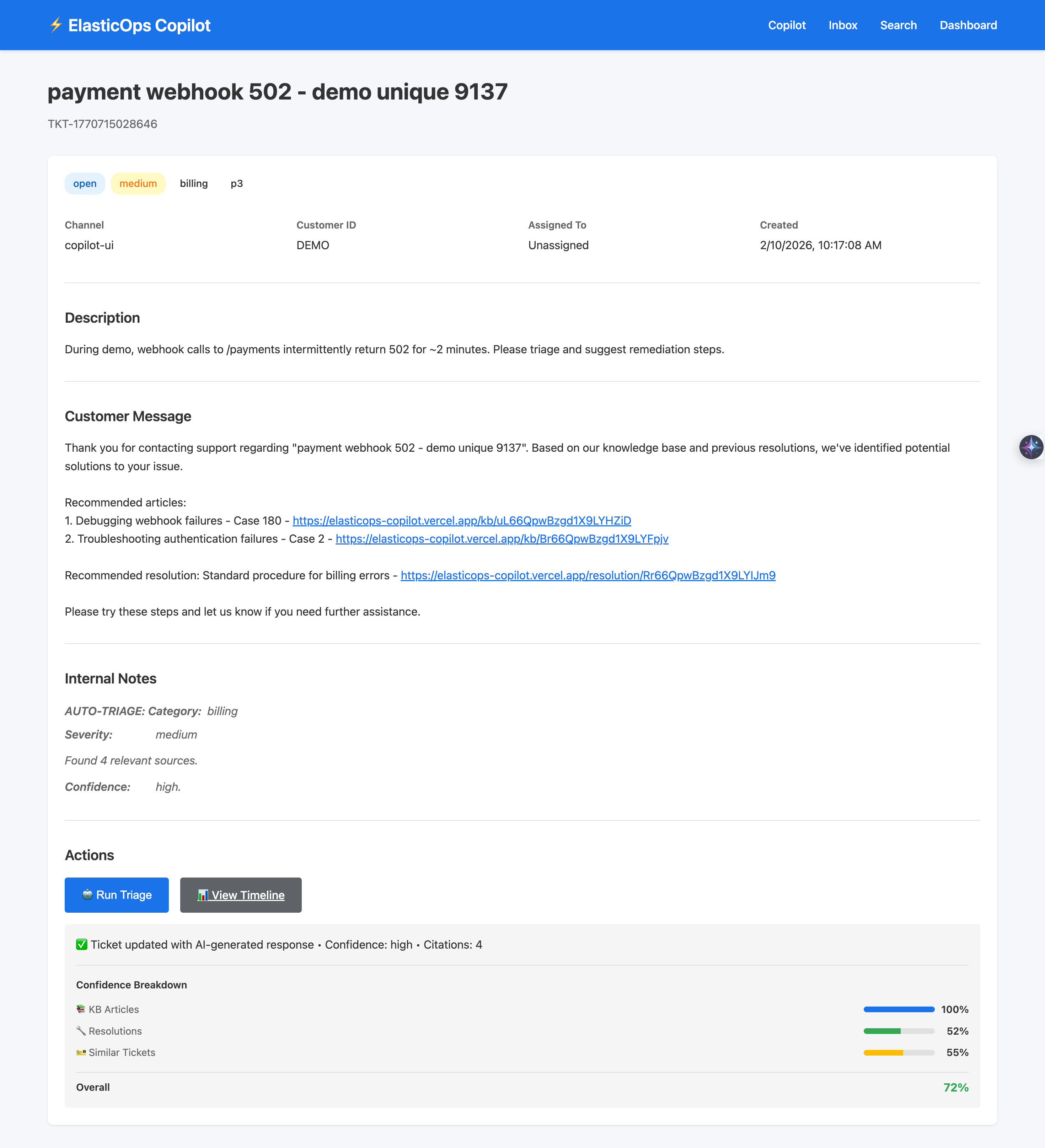
Task: Click the chart icon on View Timeline
Action: pos(203,895)
